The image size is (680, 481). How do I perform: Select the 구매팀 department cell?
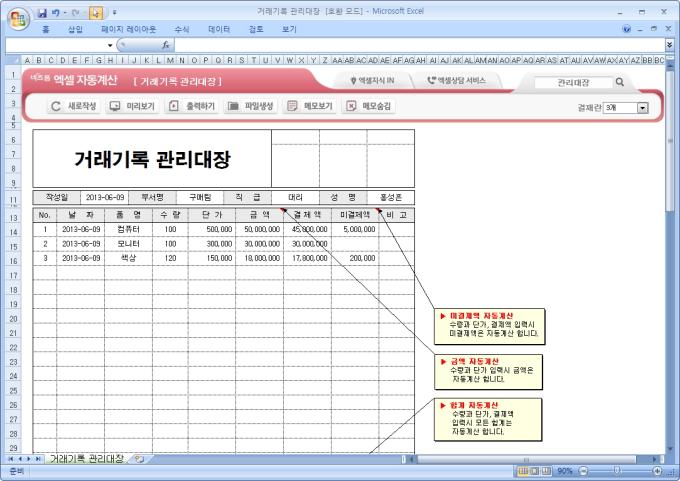[x=200, y=198]
